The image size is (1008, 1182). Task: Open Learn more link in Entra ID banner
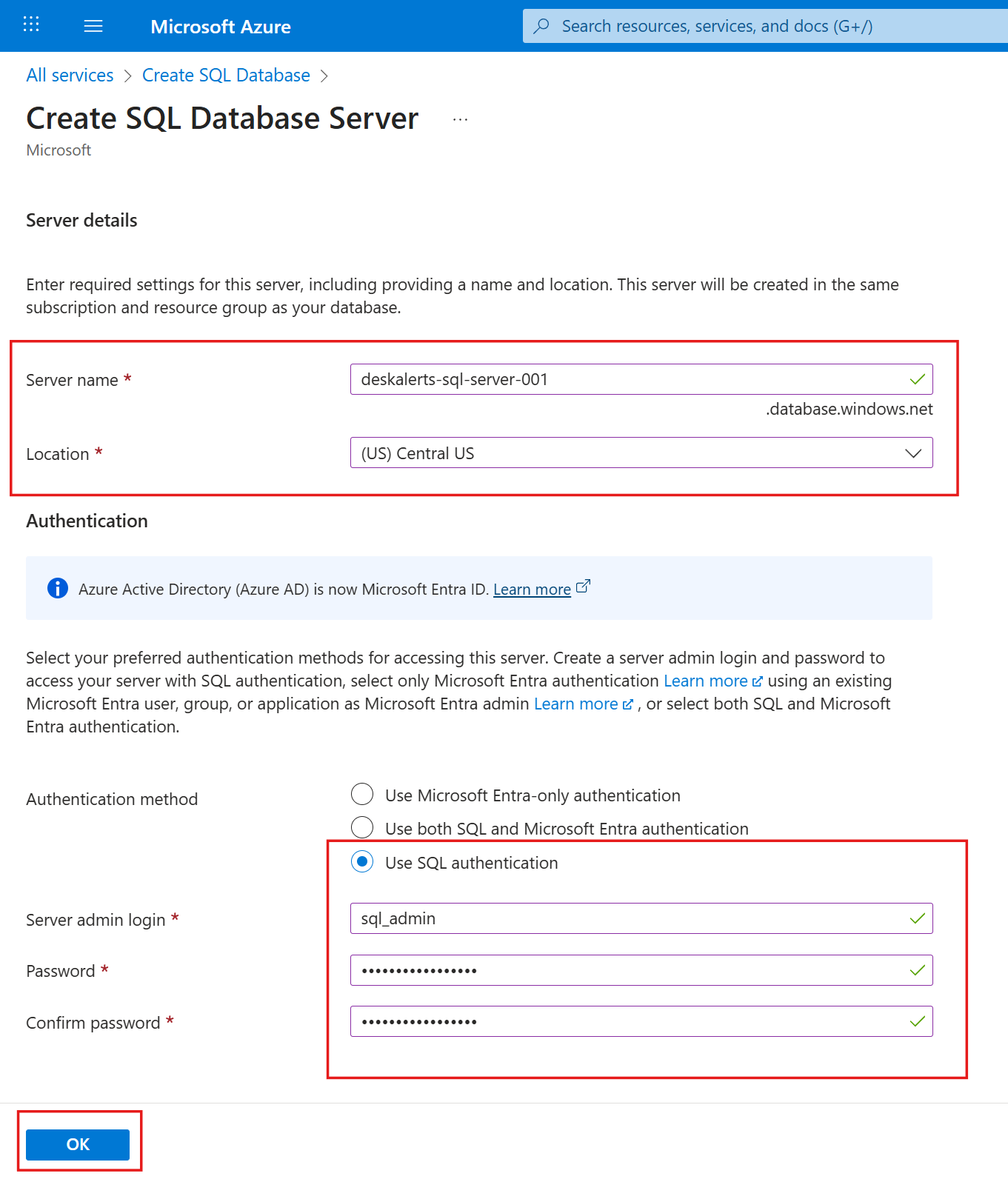532,590
